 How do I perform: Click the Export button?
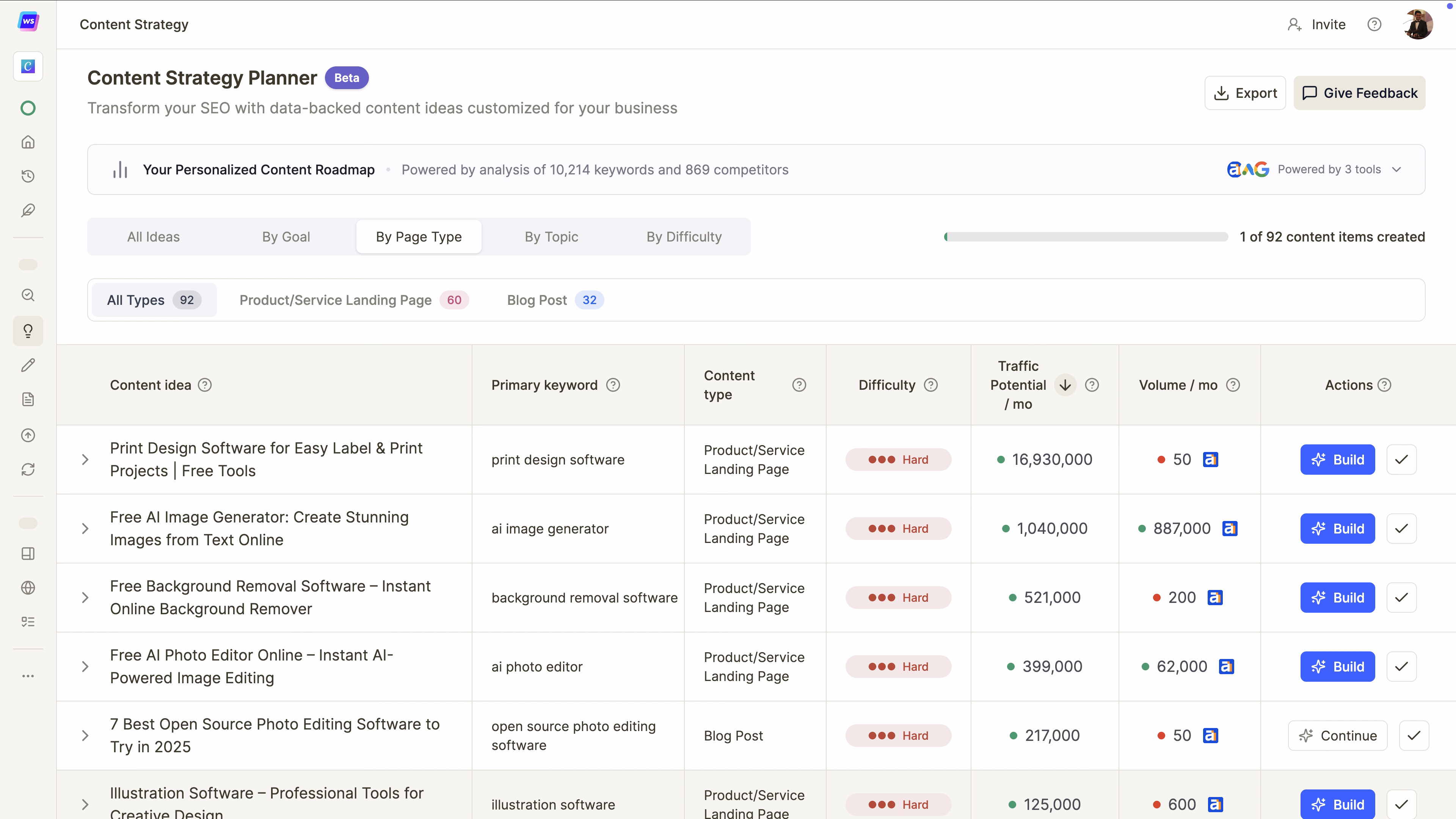click(1244, 93)
